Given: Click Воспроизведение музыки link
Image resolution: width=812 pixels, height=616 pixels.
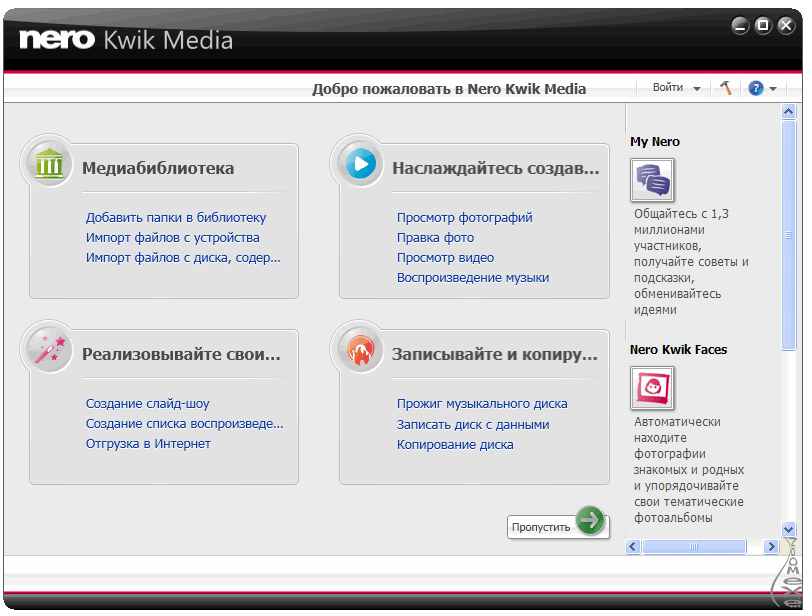Looking at the screenshot, I should pos(473,278).
